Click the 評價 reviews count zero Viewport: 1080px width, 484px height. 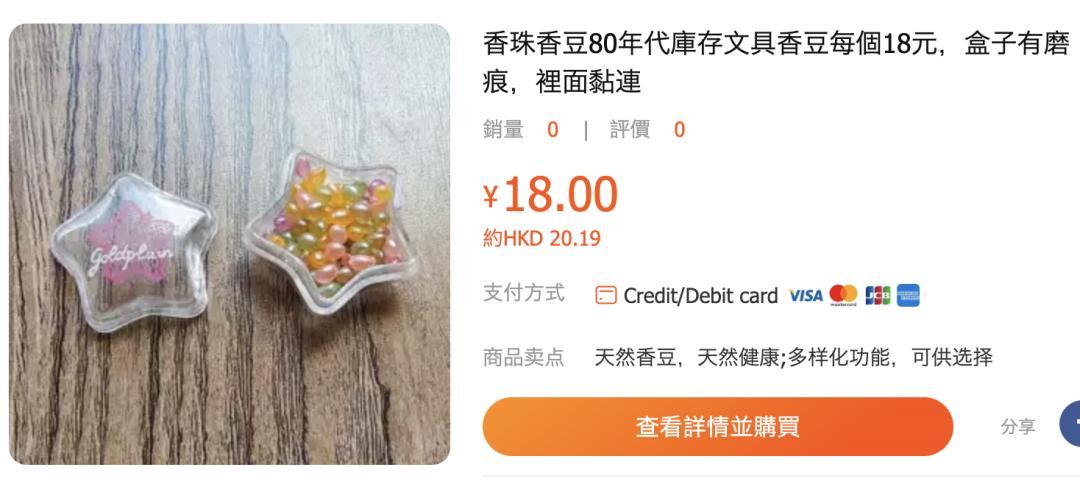pyautogui.click(x=679, y=129)
